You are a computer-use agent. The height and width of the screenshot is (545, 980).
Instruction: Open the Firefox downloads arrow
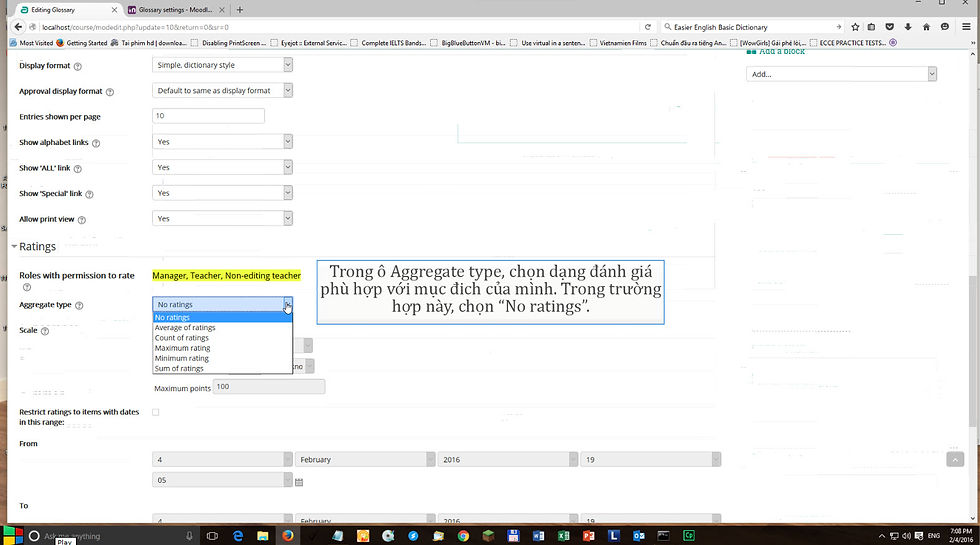(908, 27)
